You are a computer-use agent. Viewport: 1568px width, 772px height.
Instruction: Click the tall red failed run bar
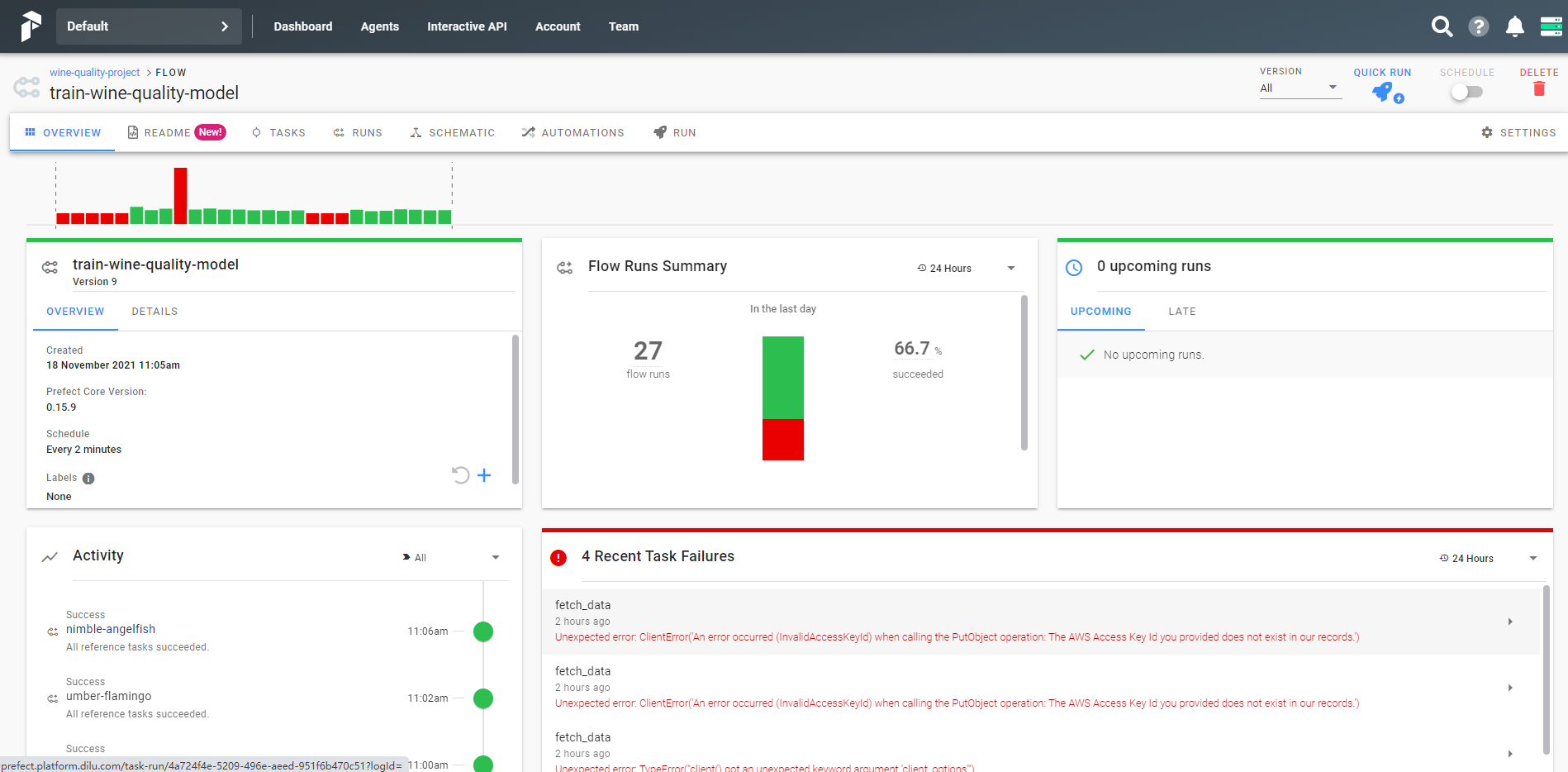point(180,196)
